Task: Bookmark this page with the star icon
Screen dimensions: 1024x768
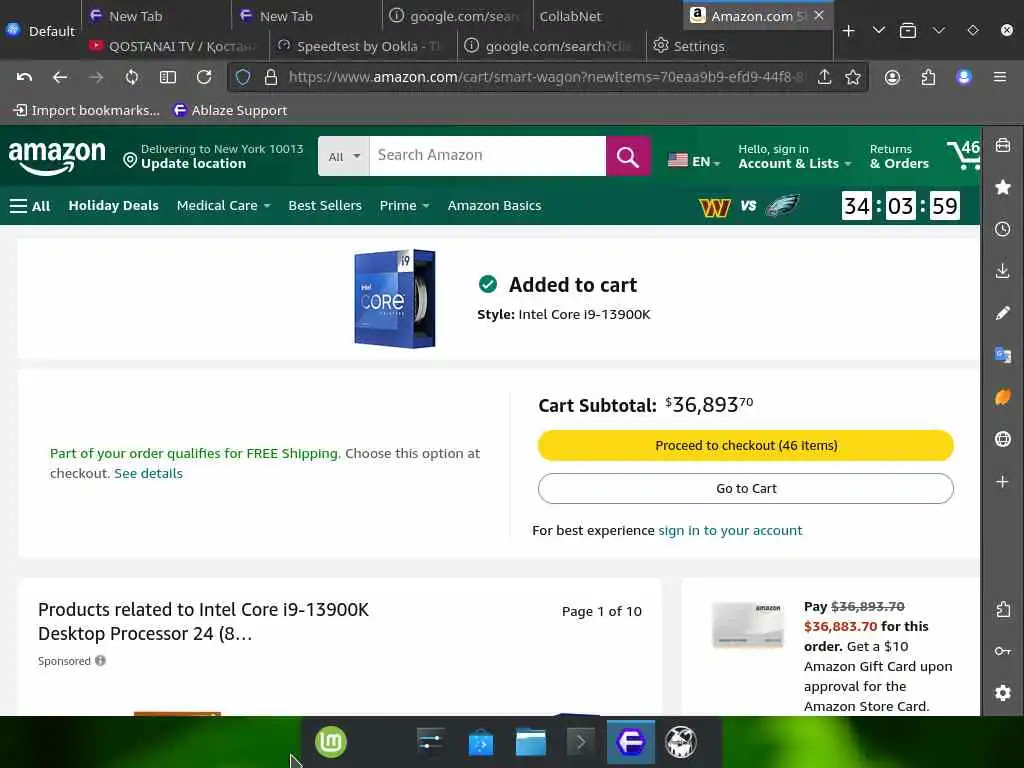Action: point(852,77)
